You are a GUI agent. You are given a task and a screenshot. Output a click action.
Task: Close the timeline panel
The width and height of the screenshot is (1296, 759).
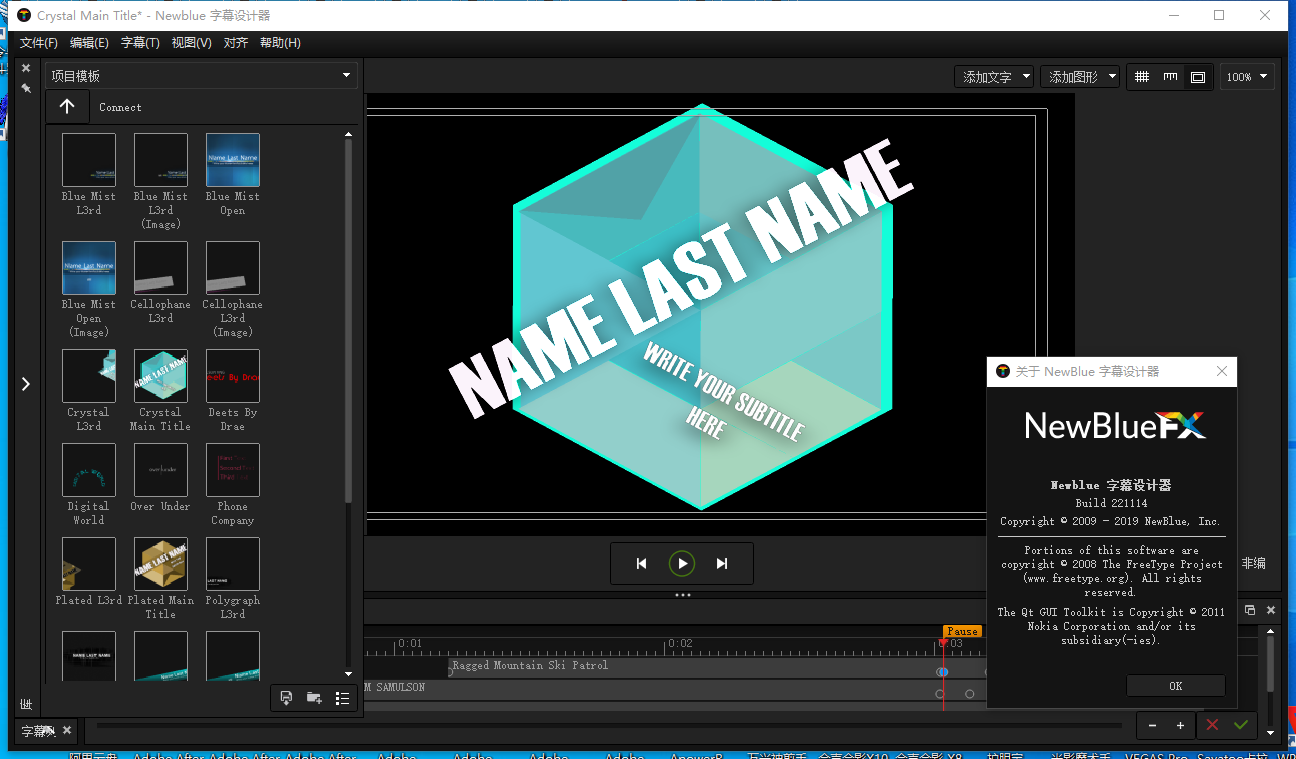tap(1271, 610)
